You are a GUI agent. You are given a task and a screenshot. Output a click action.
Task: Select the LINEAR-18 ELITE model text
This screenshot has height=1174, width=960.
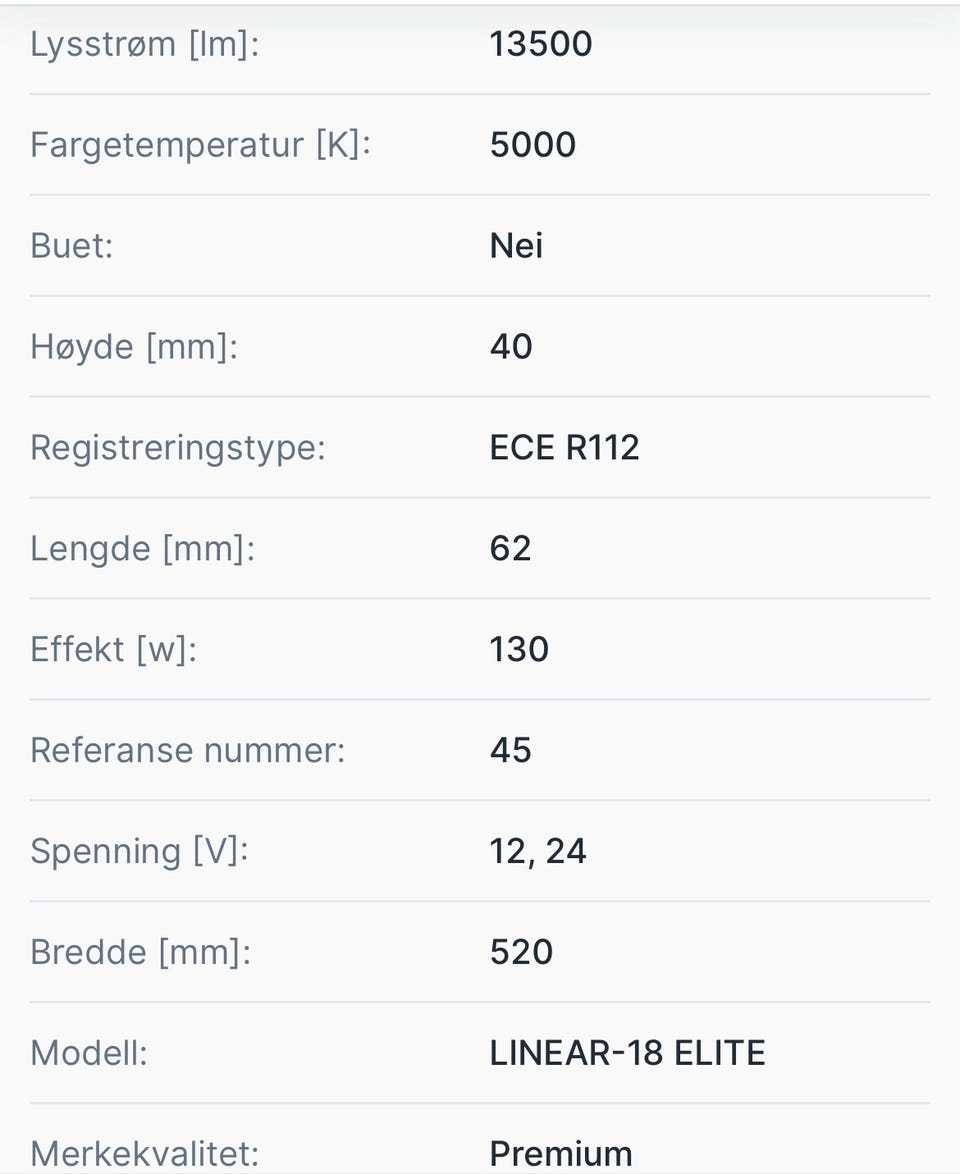(627, 1054)
